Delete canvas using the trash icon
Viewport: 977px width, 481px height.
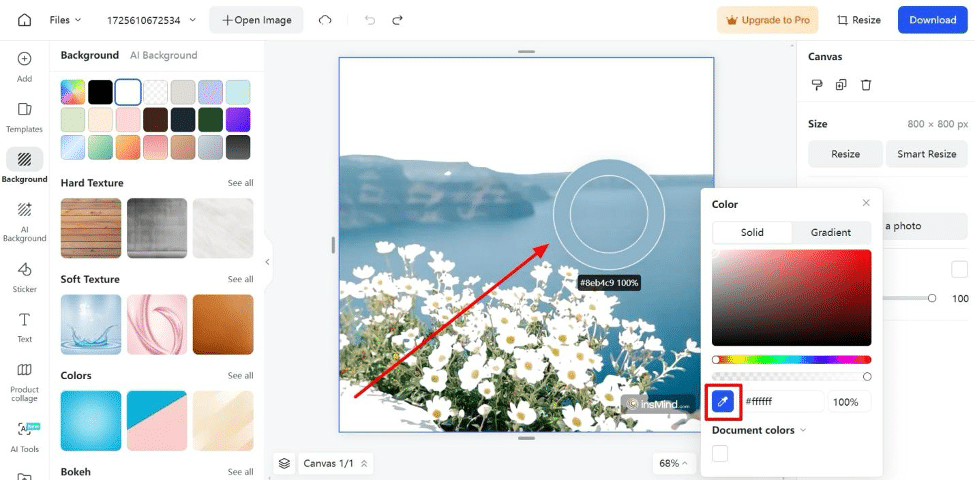click(x=866, y=85)
